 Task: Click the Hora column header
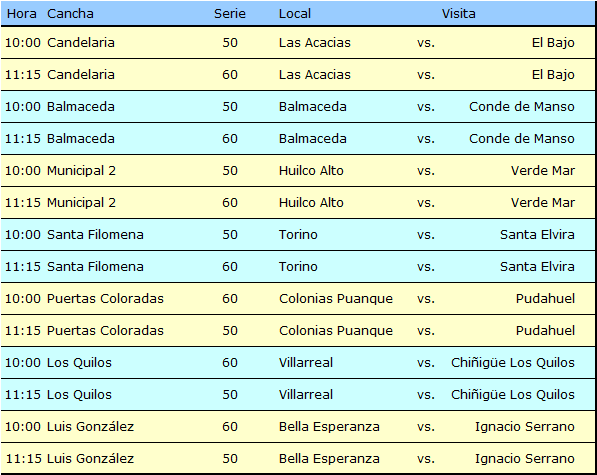pyautogui.click(x=22, y=14)
